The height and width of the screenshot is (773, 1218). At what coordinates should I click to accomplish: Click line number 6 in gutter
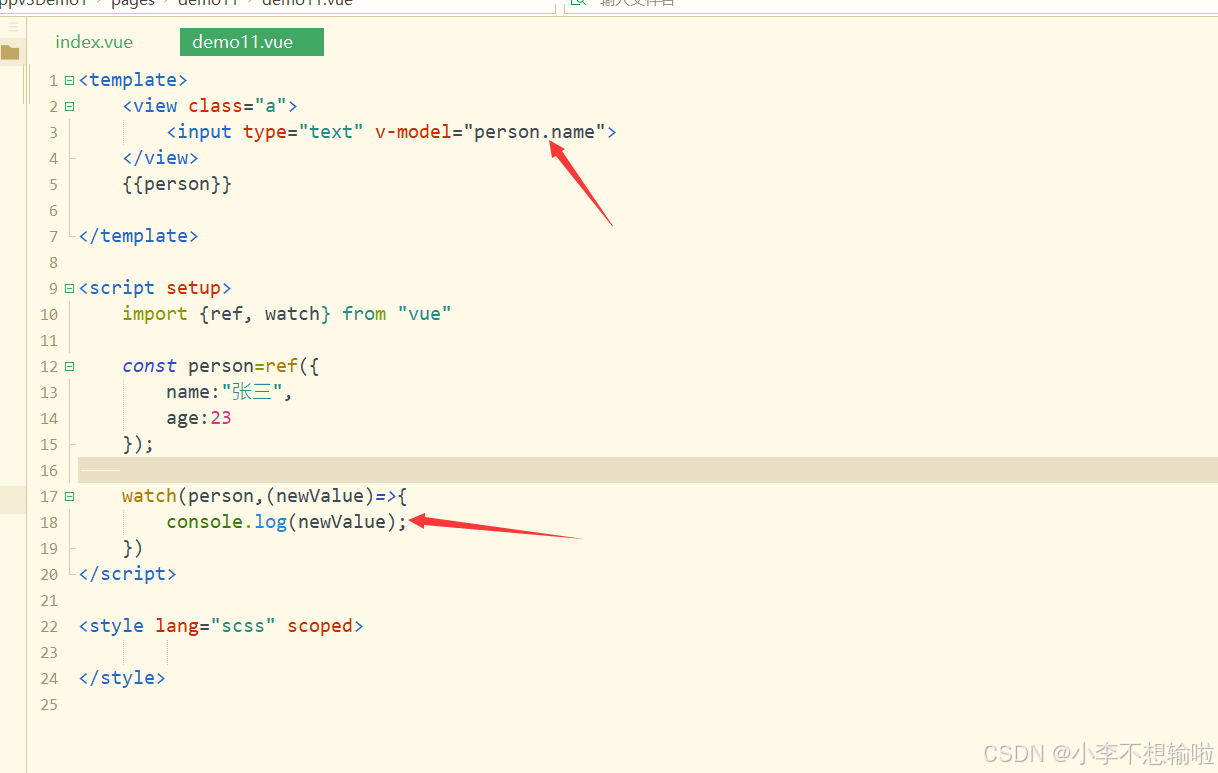coord(53,210)
